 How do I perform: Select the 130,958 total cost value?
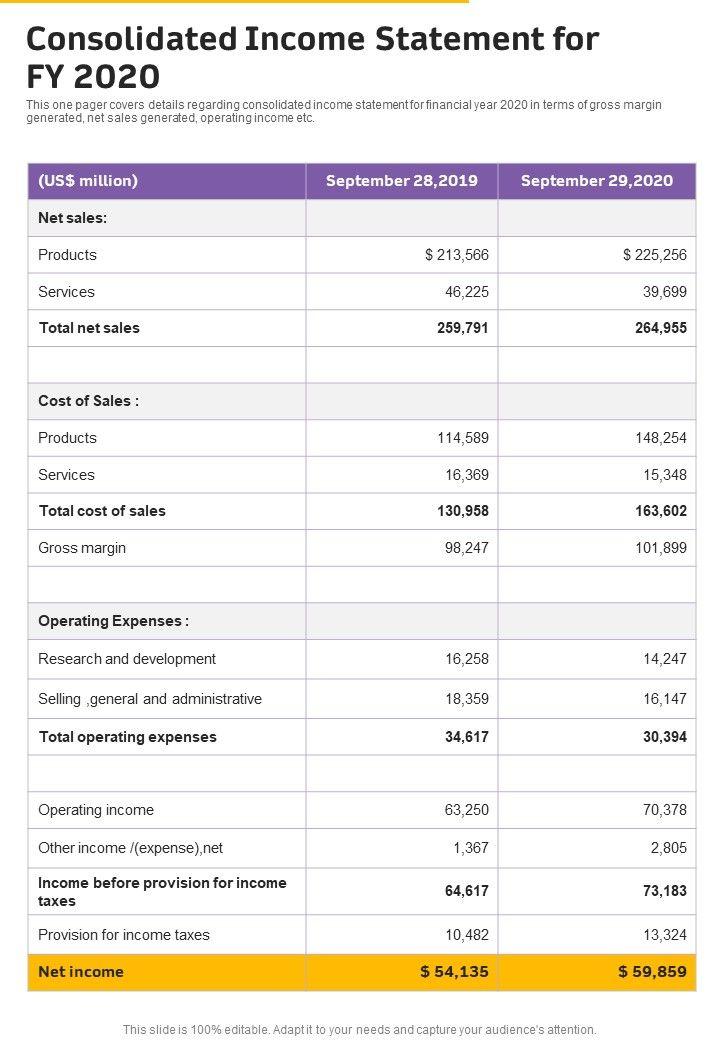click(x=463, y=511)
